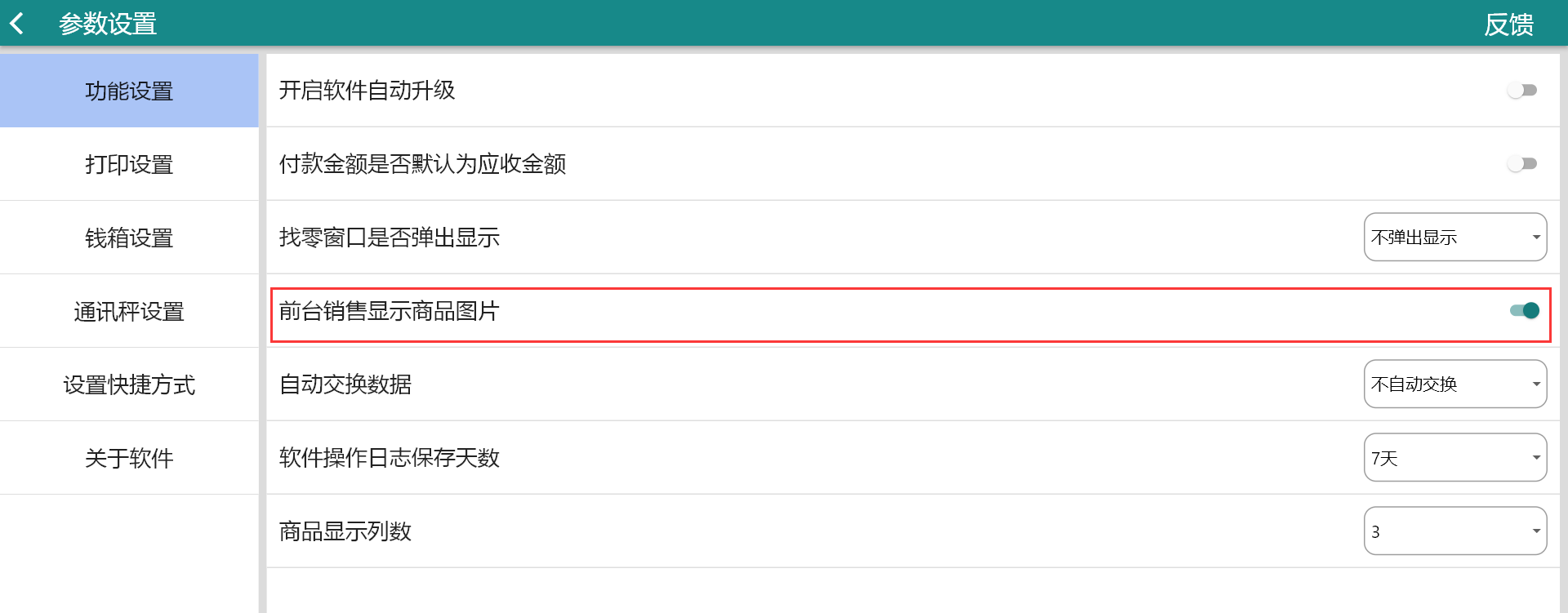
Task: Click the 参数设置 page title
Action: pos(108,24)
